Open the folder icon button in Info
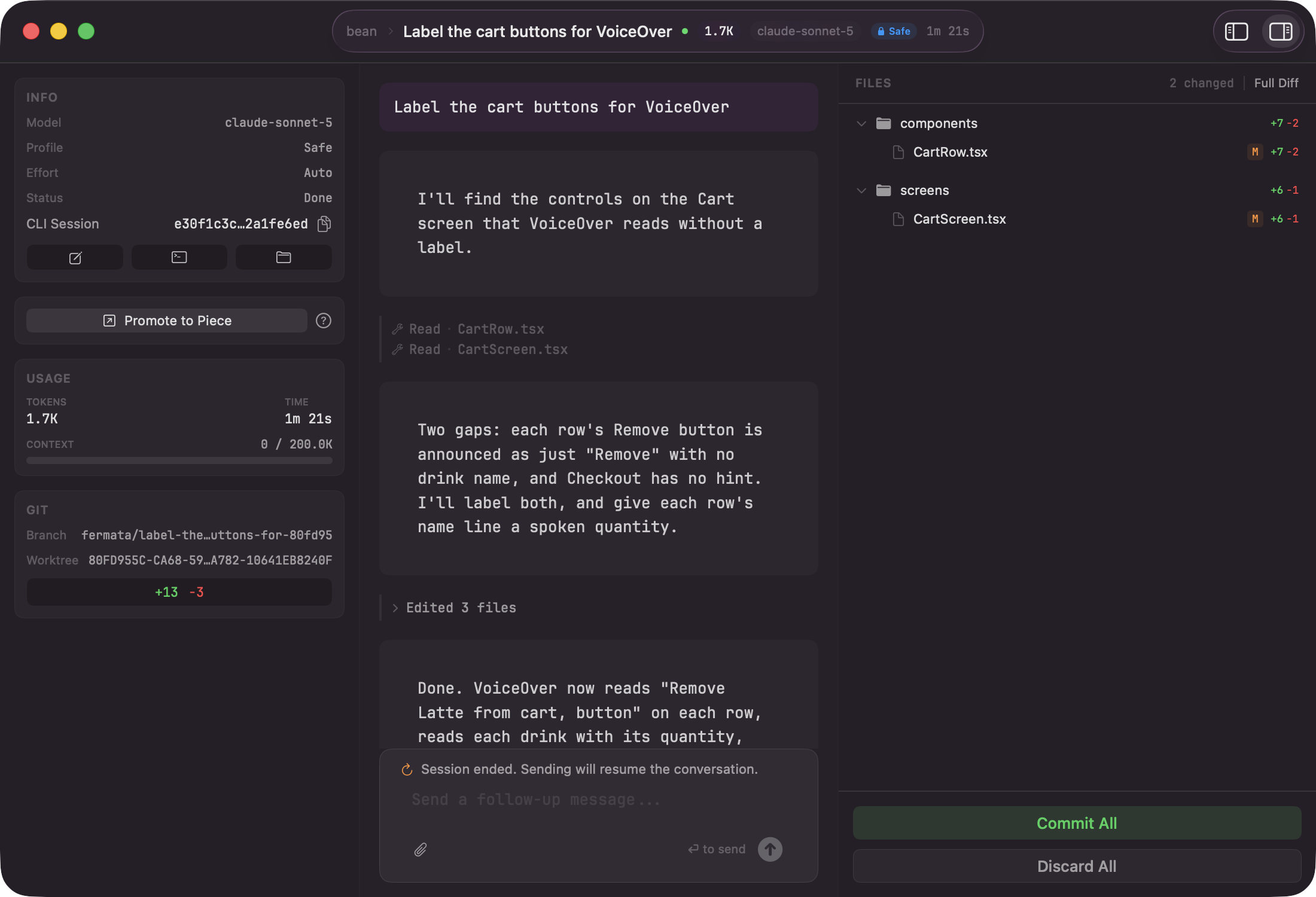 [284, 258]
